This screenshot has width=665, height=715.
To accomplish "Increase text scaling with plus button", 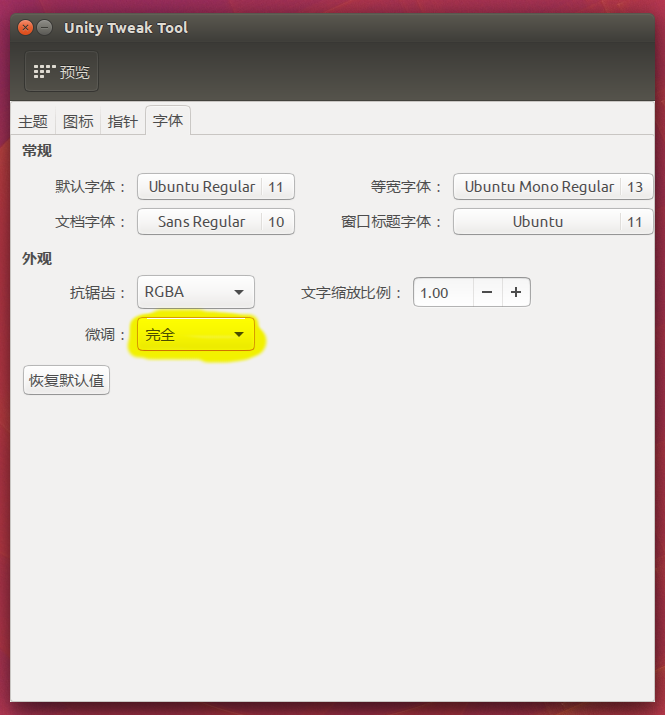I will coord(516,292).
